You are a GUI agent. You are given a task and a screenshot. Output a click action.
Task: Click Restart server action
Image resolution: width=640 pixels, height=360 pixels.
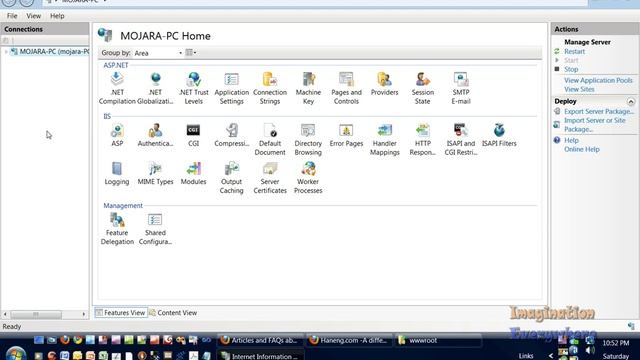(574, 51)
